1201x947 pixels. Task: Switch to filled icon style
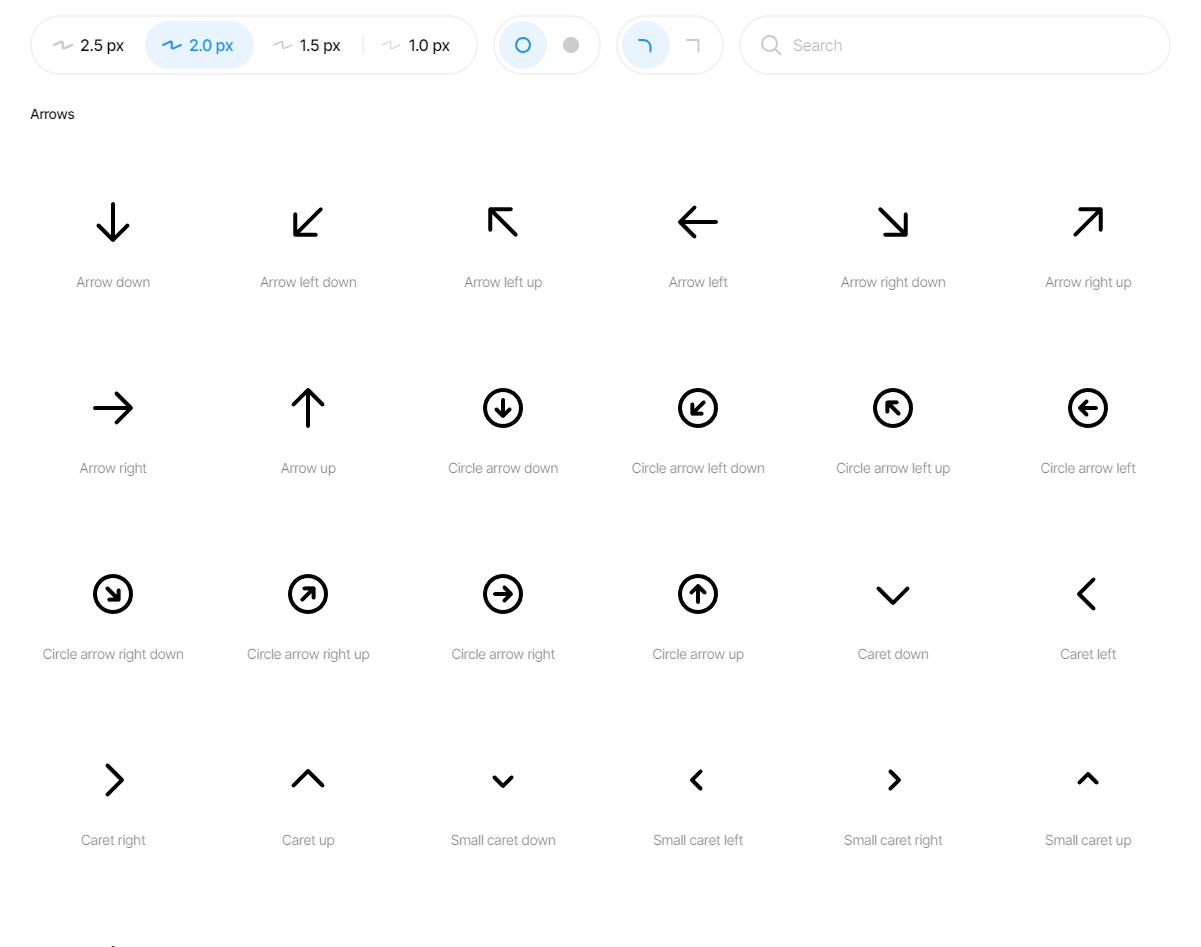(571, 45)
